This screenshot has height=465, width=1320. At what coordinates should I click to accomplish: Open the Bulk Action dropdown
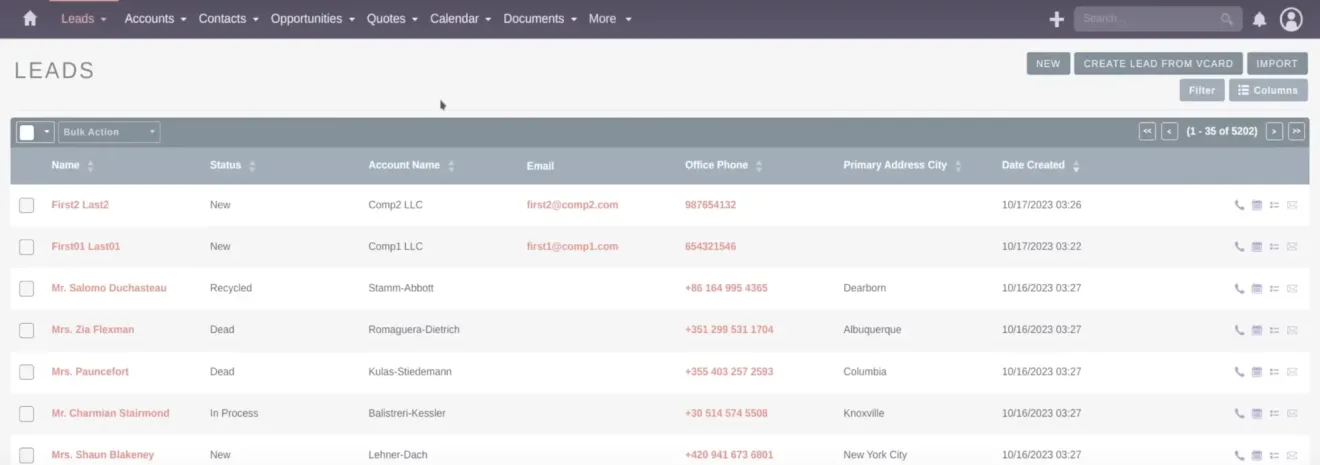(x=109, y=132)
